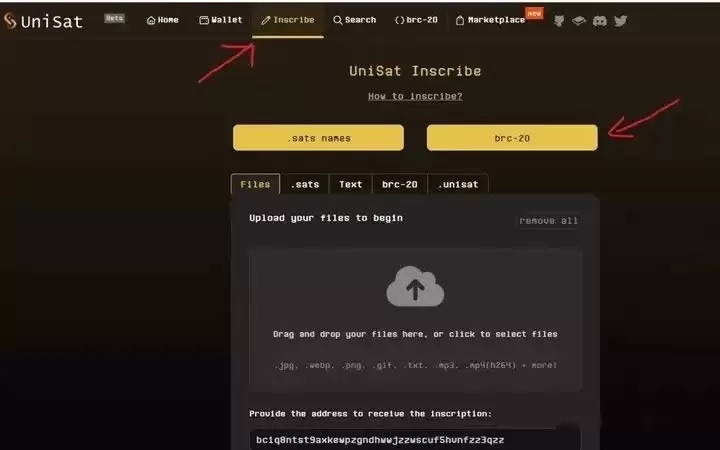Click the yellow brc-20 button
The width and height of the screenshot is (720, 450).
512,138
